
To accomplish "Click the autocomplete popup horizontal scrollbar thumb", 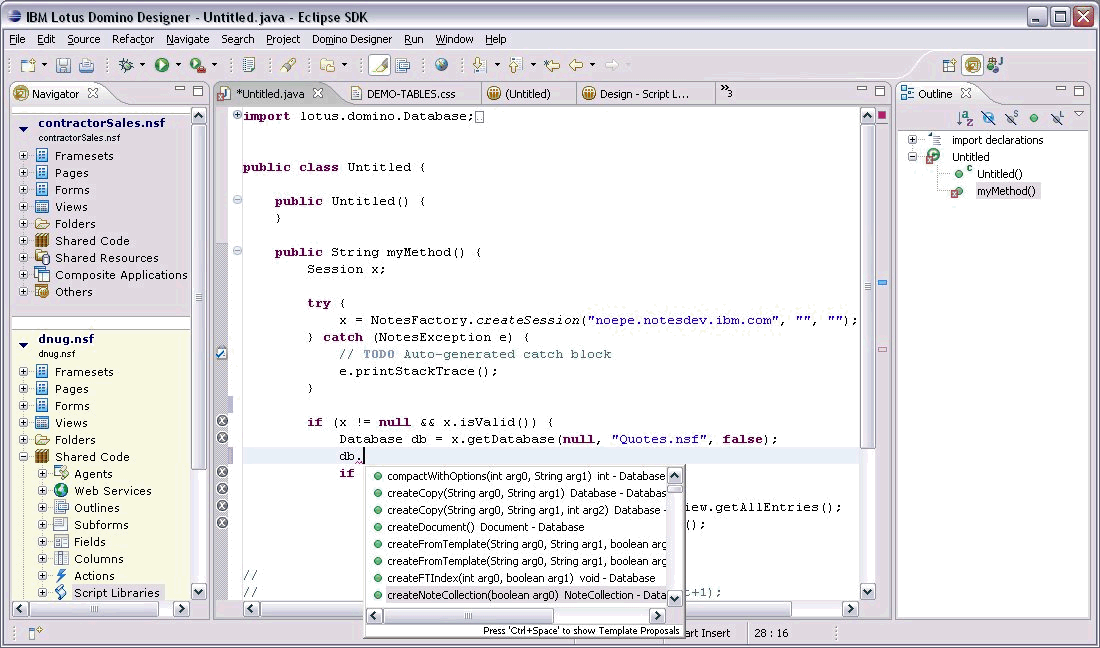I will tap(469, 616).
